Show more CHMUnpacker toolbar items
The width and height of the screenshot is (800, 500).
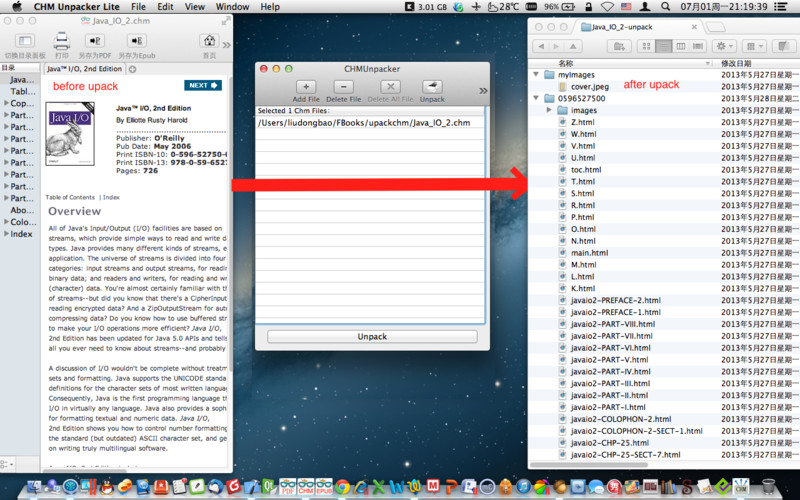(x=483, y=91)
